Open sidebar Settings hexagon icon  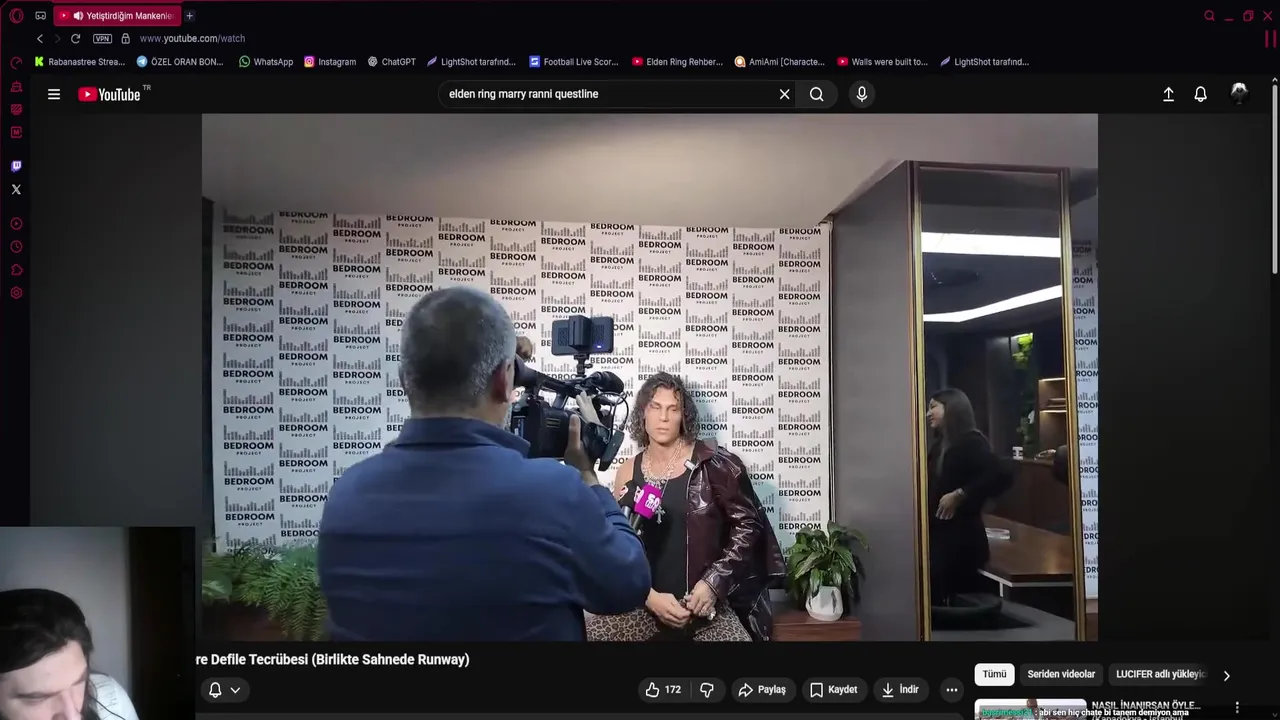[x=16, y=293]
